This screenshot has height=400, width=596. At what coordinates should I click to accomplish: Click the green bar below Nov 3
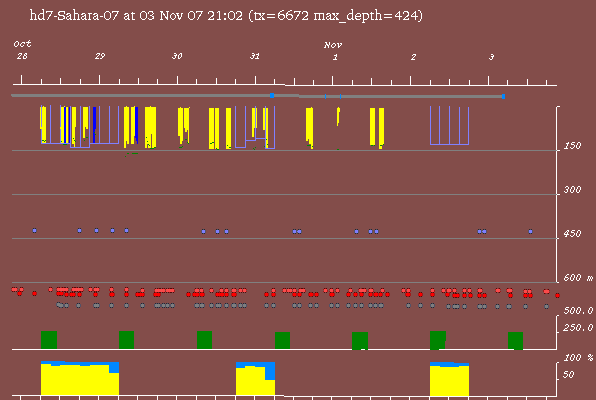[515, 341]
